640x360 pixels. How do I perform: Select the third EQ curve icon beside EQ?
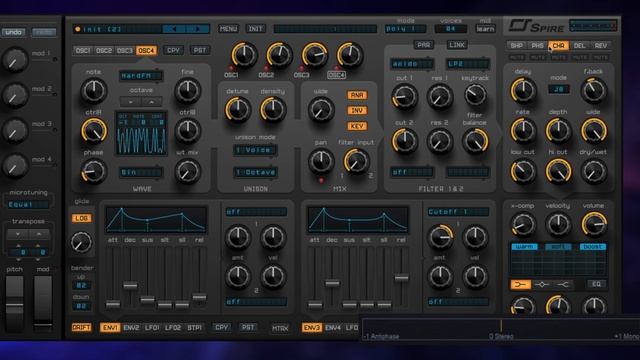tap(563, 284)
